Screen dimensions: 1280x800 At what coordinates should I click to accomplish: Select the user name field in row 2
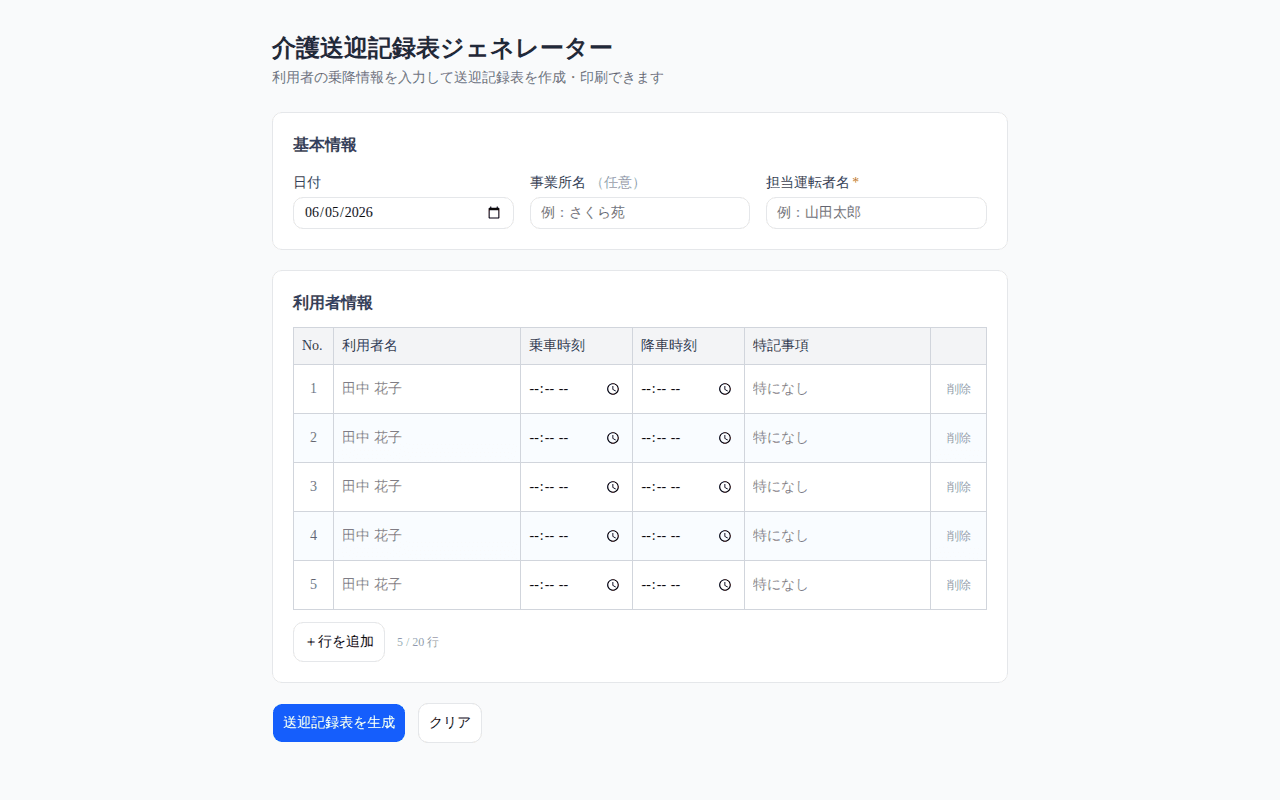427,438
